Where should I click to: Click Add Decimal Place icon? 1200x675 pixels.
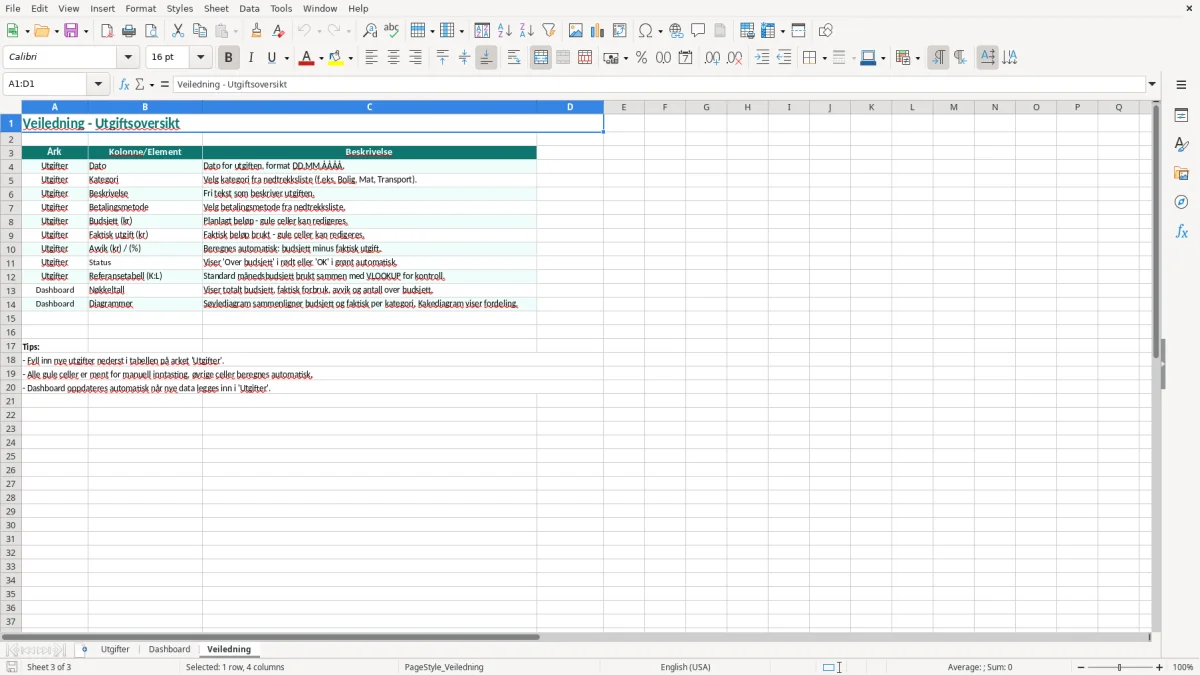click(712, 57)
